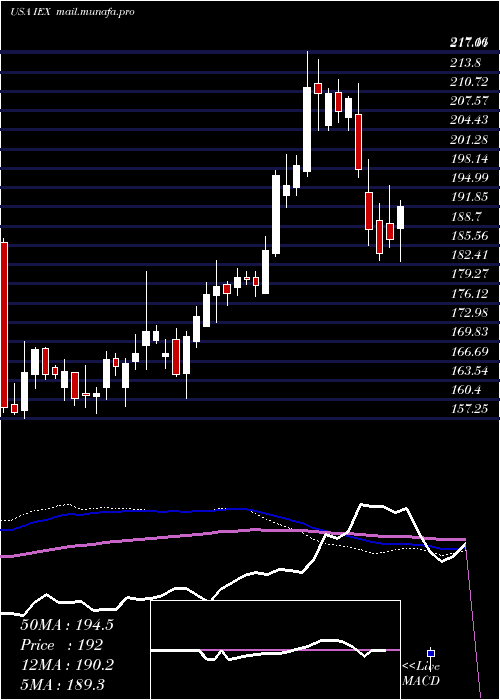Select the 160.4 price axis label
The image size is (500, 700).
tap(465, 390)
